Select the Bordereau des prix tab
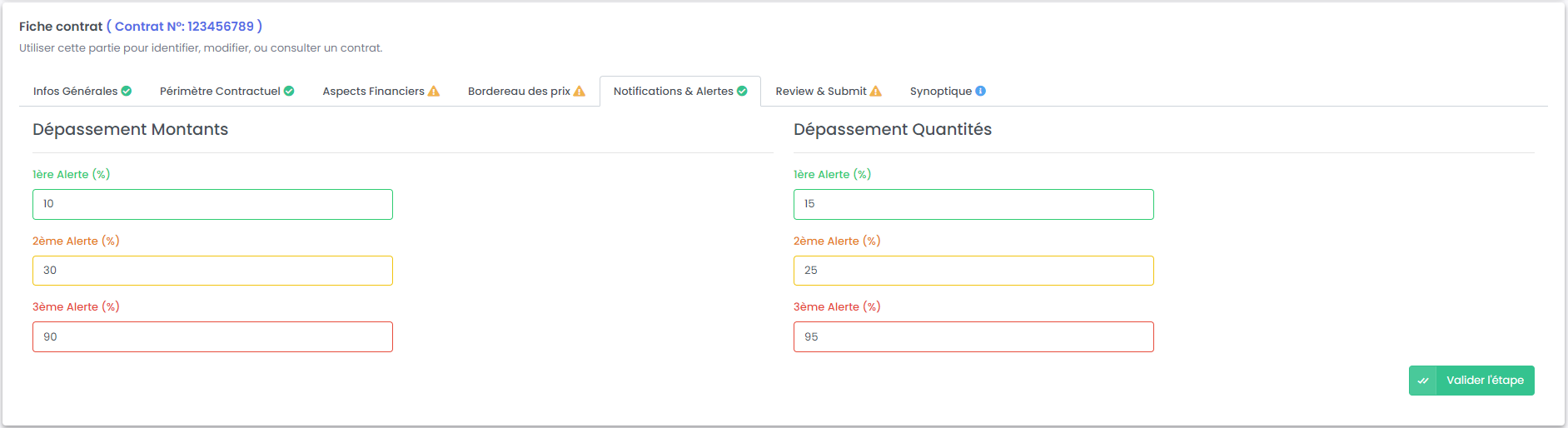 pos(519,91)
